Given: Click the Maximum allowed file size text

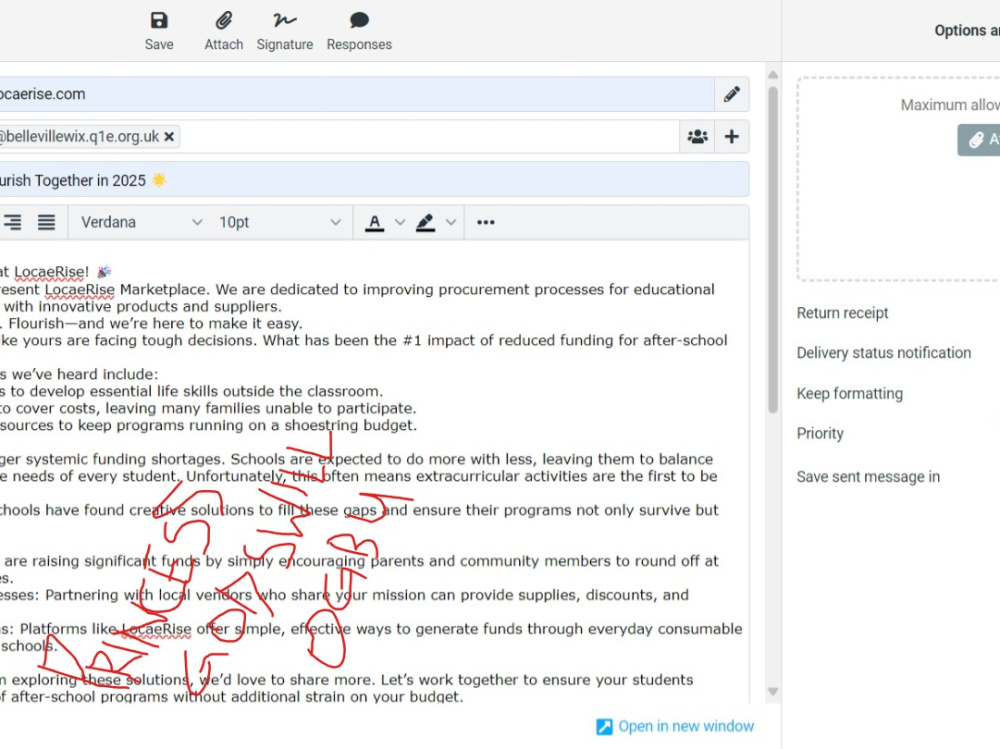Looking at the screenshot, I should [950, 105].
